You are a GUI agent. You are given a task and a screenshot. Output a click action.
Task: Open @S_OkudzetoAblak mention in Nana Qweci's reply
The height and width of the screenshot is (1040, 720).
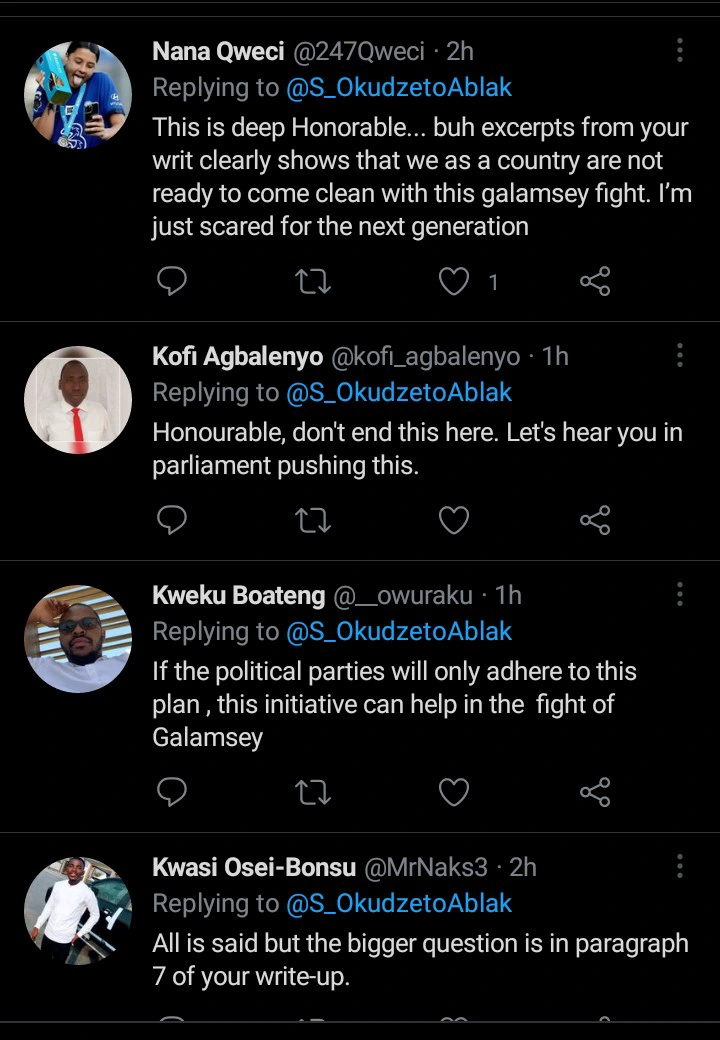coord(399,88)
